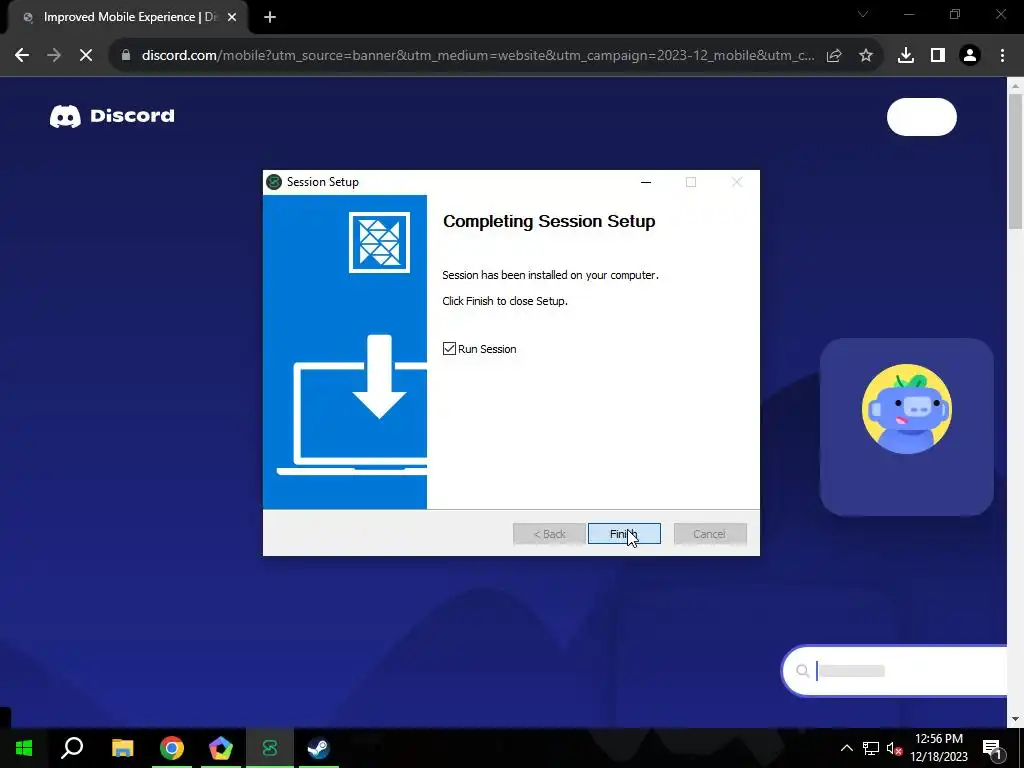Close the Session Setup dialog
This screenshot has height=768, width=1024.
[737, 182]
